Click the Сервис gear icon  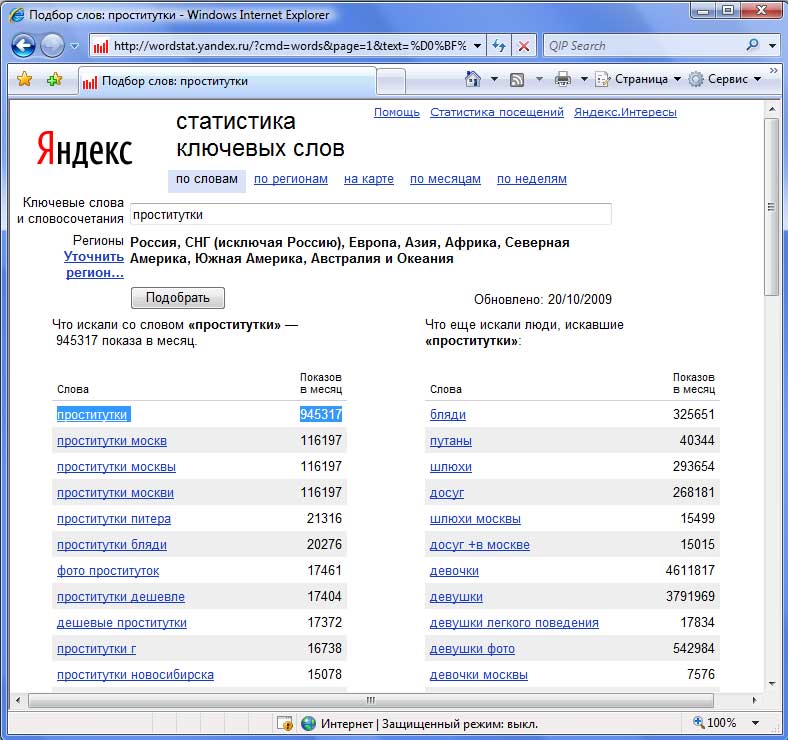pyautogui.click(x=696, y=79)
